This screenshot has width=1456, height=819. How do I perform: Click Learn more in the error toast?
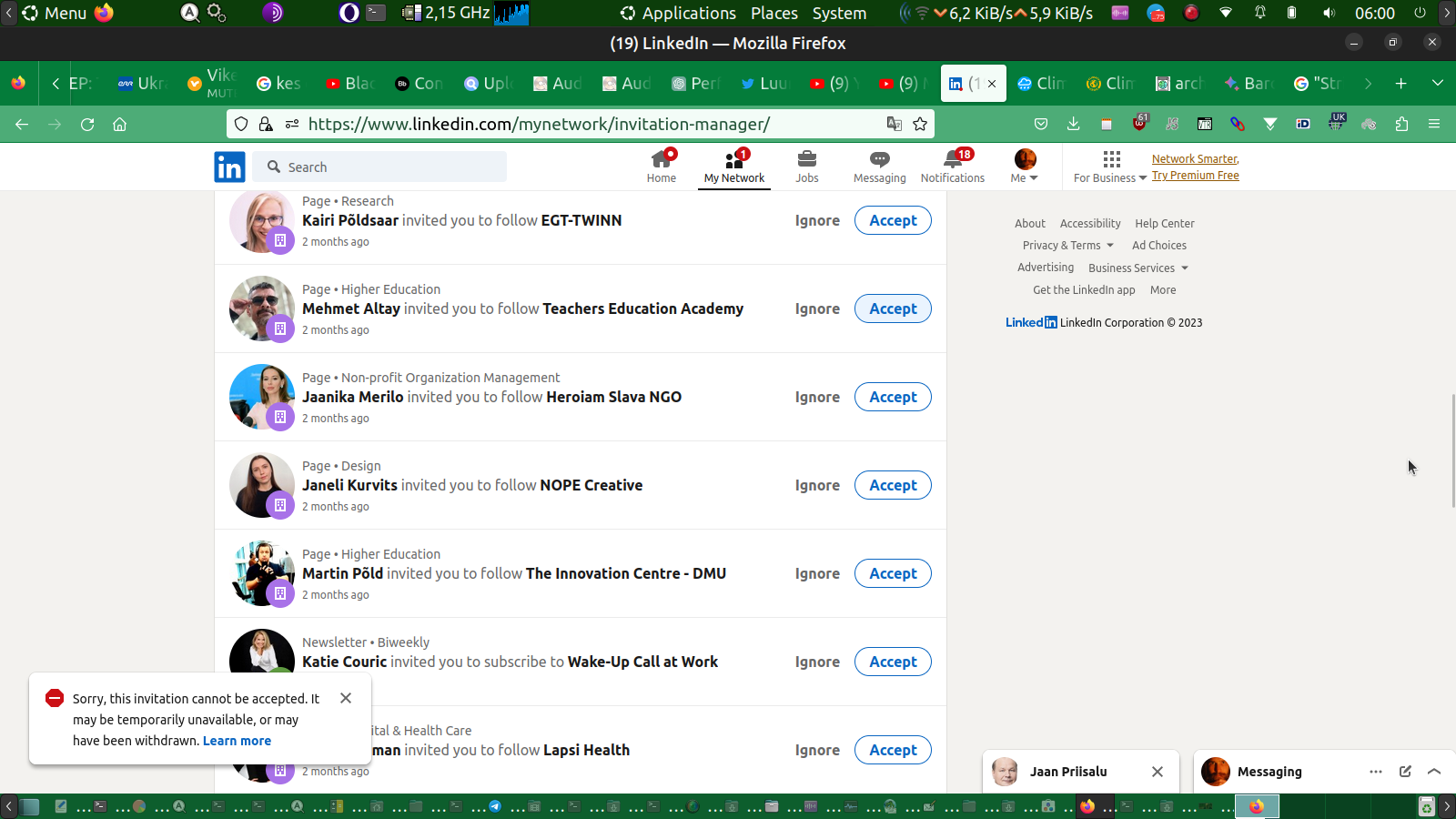coord(237,741)
